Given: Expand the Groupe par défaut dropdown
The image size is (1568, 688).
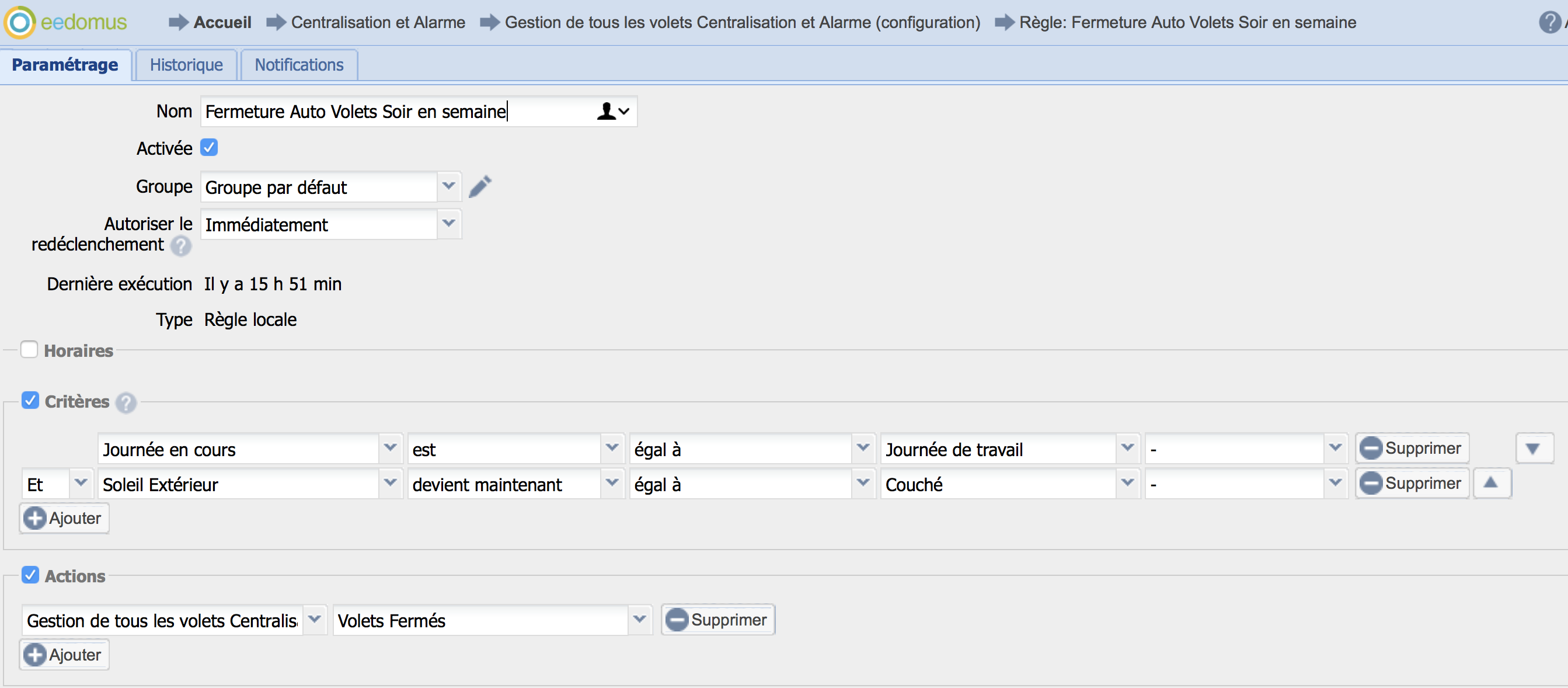Looking at the screenshot, I should tap(448, 186).
